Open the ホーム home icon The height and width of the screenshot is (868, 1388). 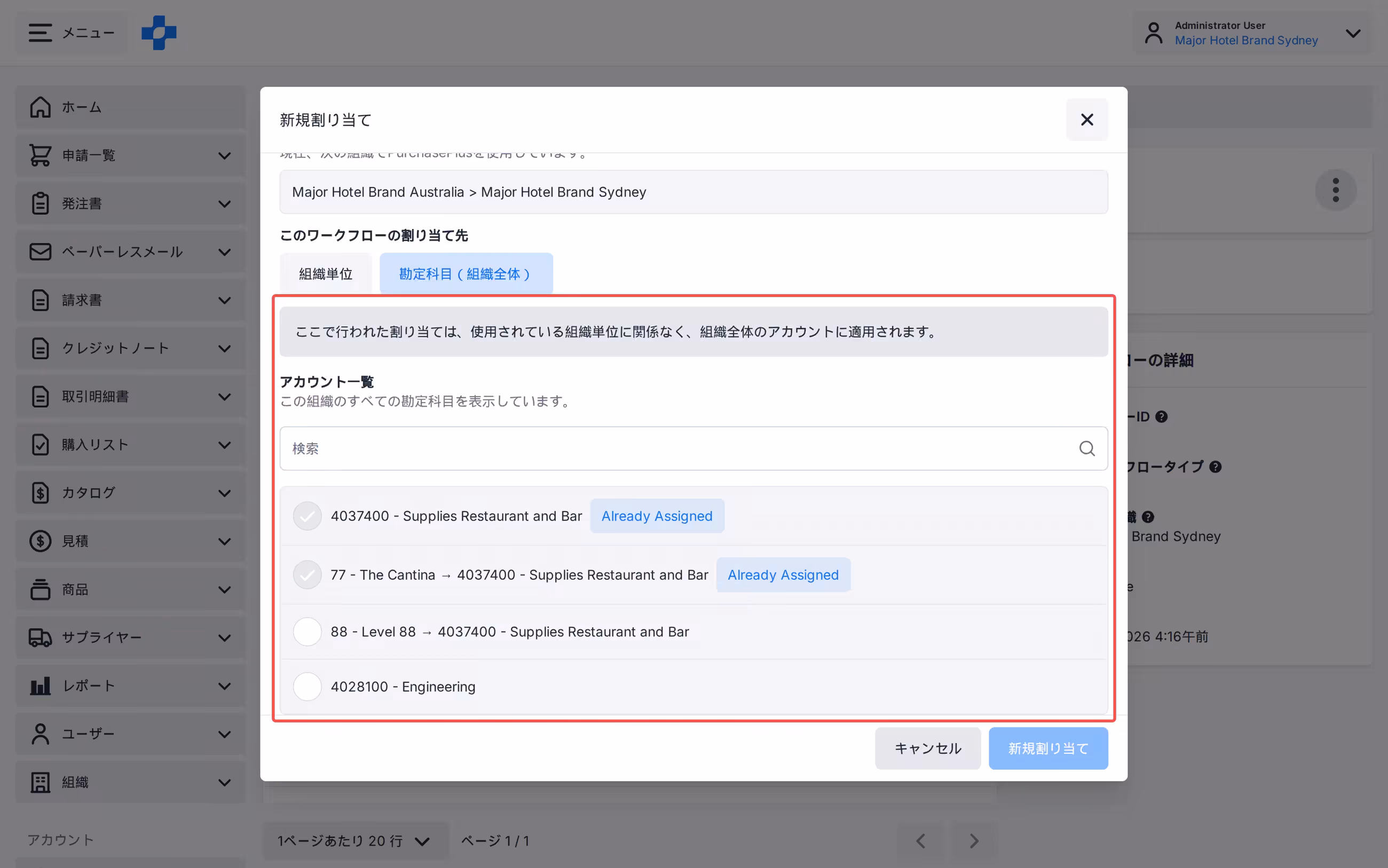40,107
